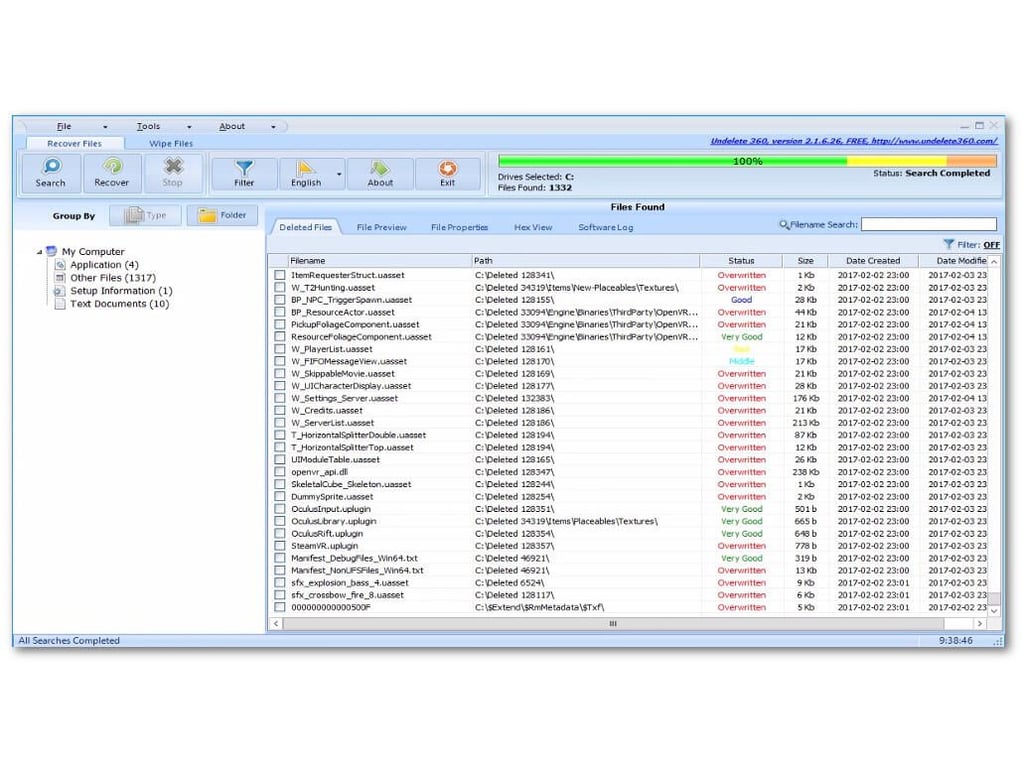1024x762 pixels.
Task: Start a scan with the Search button
Action: click(51, 172)
